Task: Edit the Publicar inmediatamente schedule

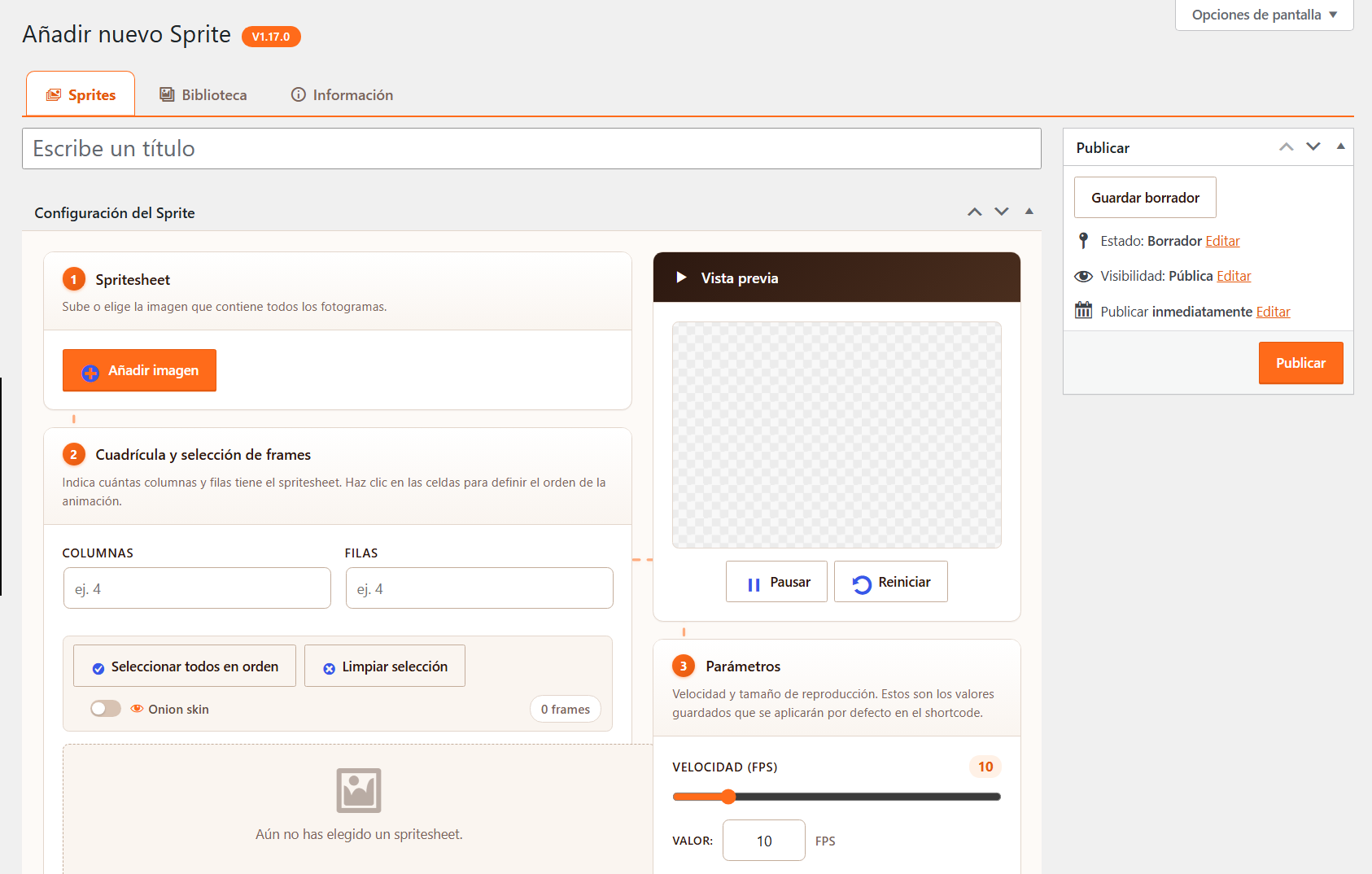Action: (1274, 312)
